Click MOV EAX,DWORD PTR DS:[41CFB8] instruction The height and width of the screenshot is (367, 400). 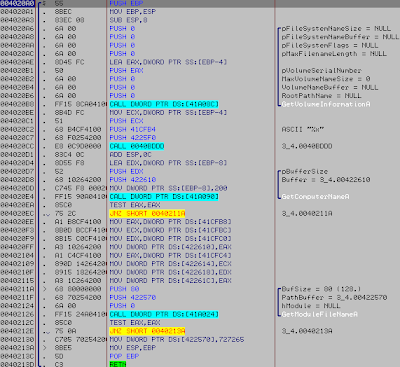(170, 222)
